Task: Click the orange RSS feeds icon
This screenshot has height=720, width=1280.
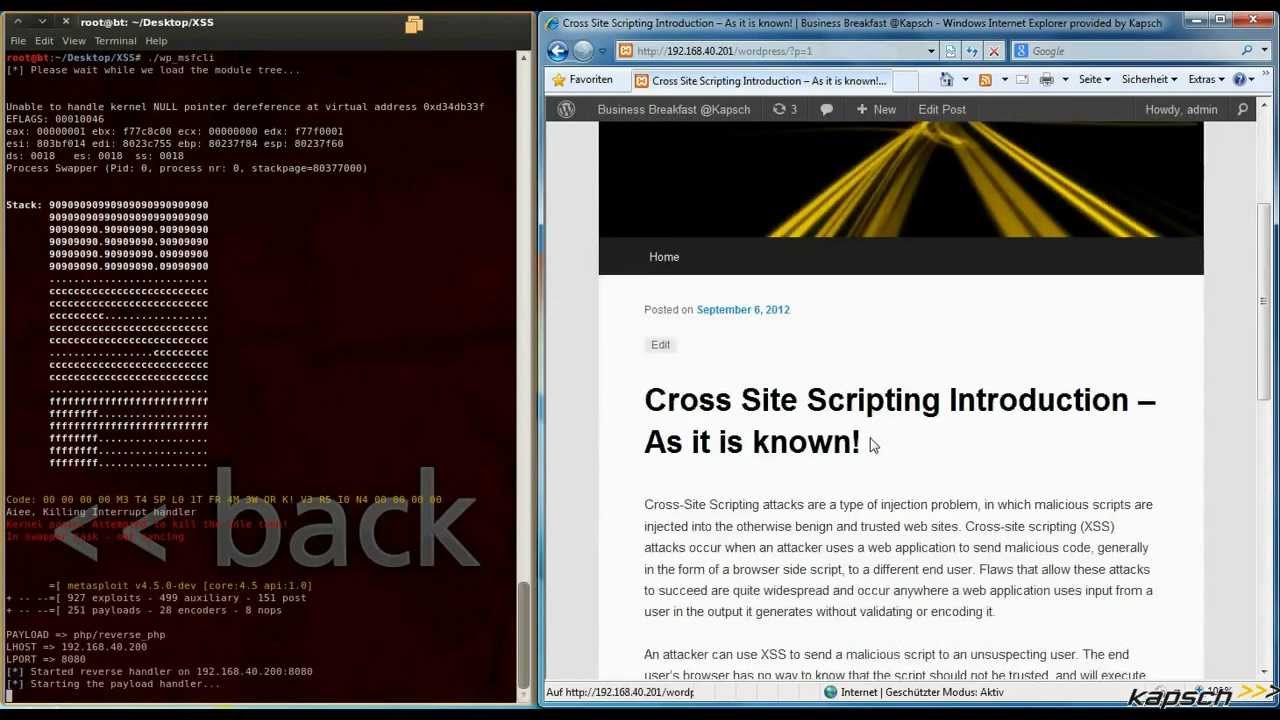Action: (x=985, y=79)
